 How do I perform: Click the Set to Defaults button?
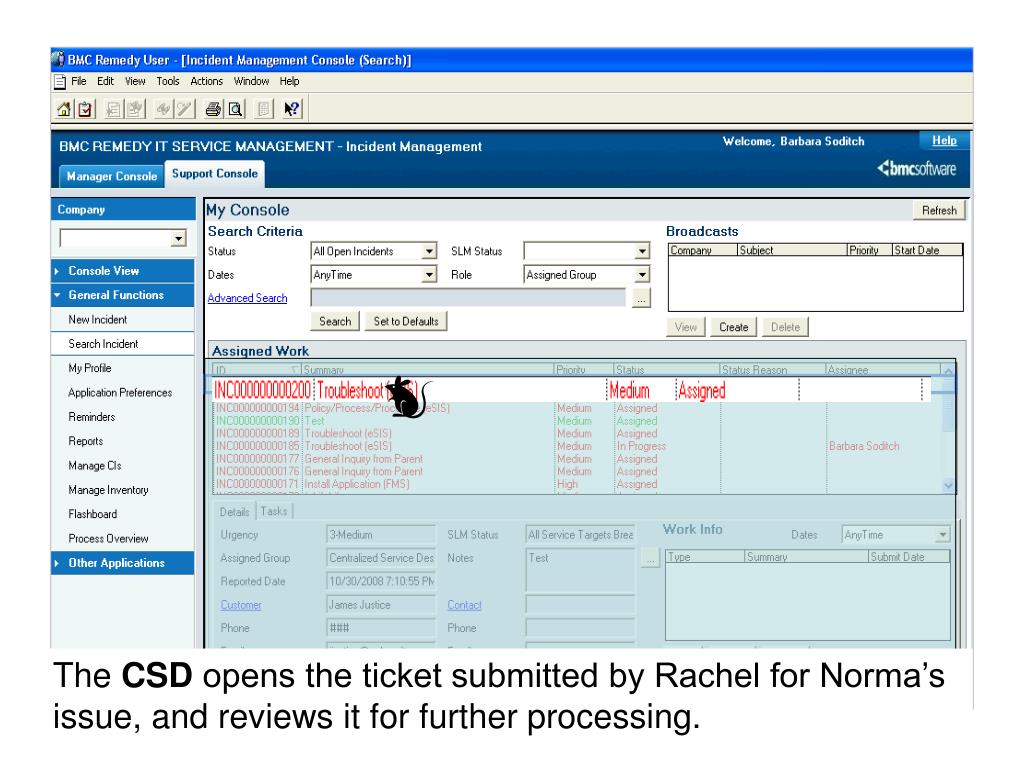click(x=406, y=321)
